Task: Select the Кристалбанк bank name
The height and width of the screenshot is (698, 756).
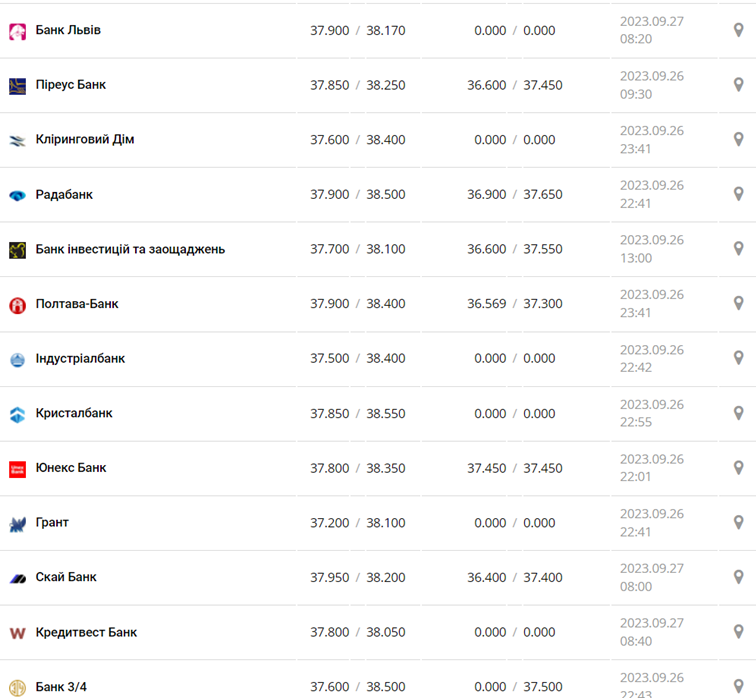Action: 74,413
